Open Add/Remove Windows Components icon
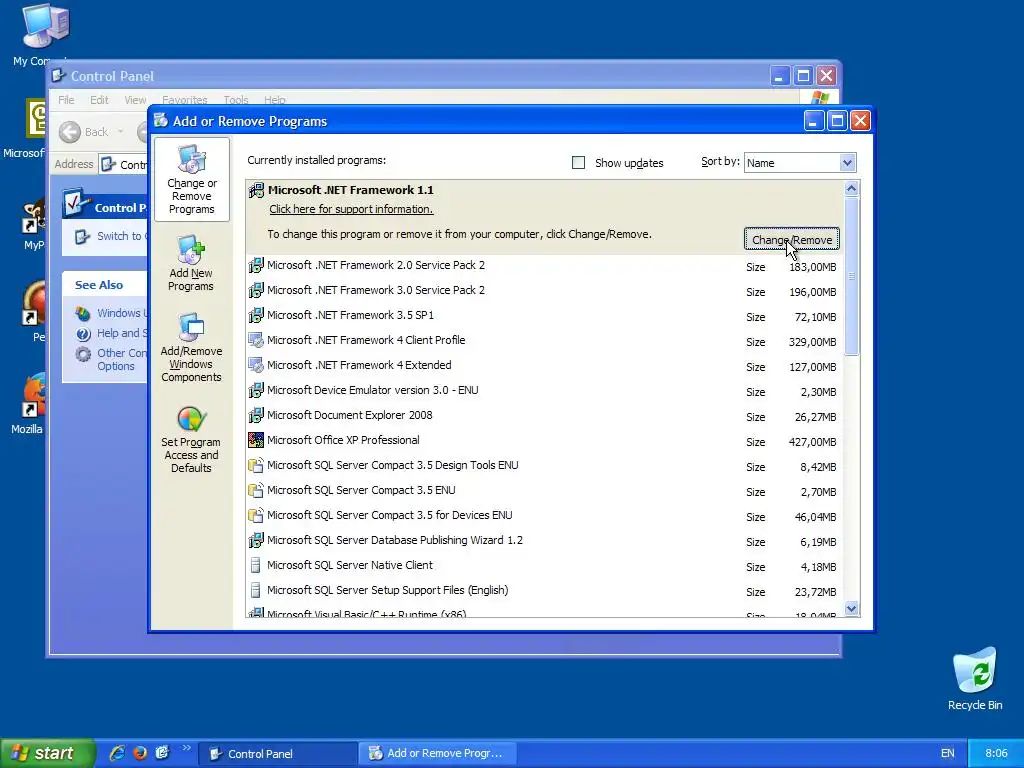This screenshot has width=1024, height=768. click(x=191, y=328)
